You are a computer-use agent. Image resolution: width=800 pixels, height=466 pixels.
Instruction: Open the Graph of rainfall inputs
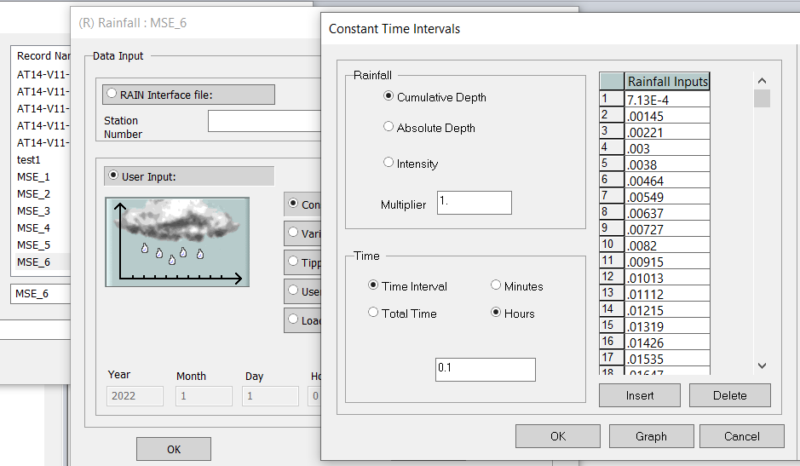651,436
